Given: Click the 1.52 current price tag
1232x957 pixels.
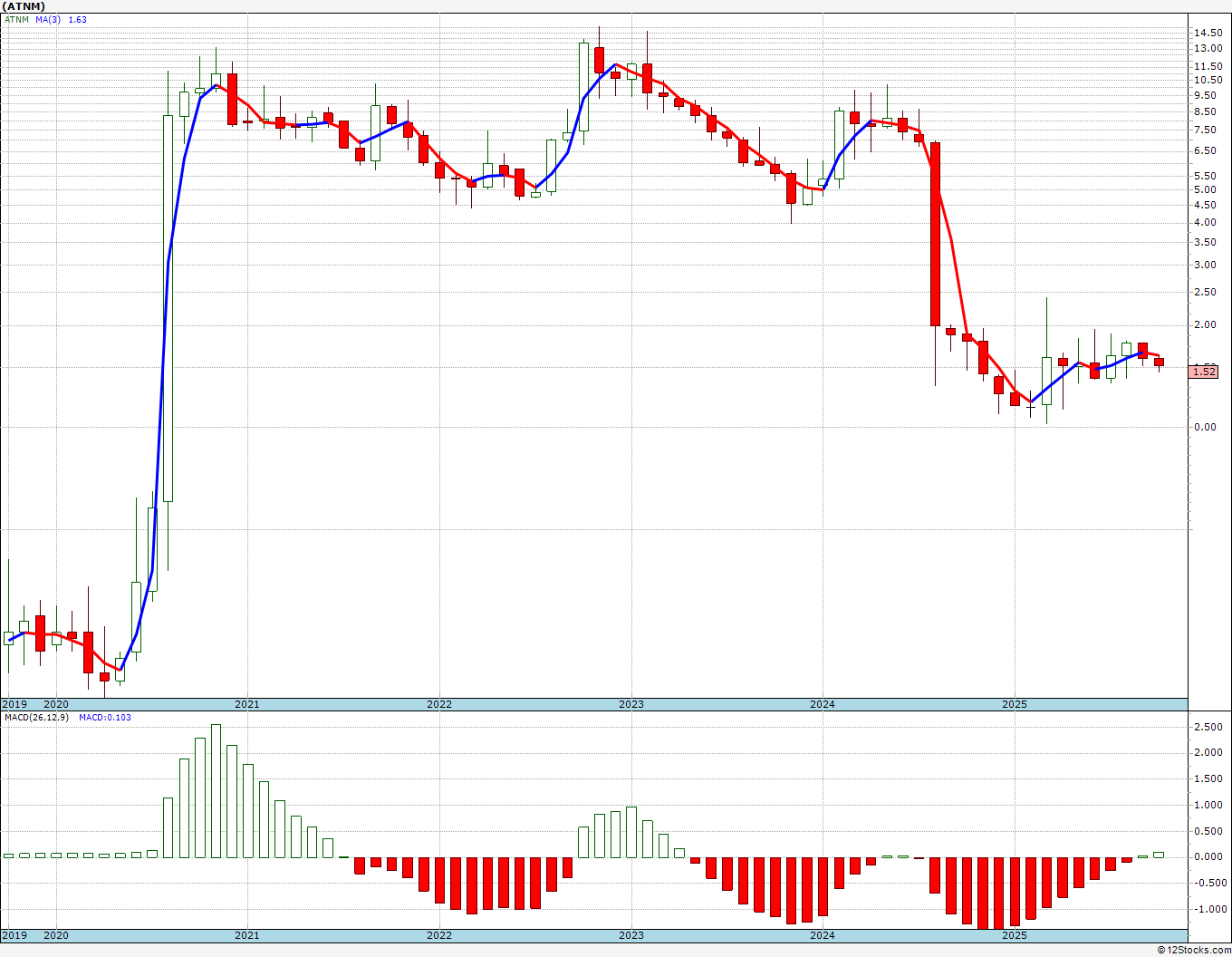Looking at the screenshot, I should click(x=1204, y=371).
